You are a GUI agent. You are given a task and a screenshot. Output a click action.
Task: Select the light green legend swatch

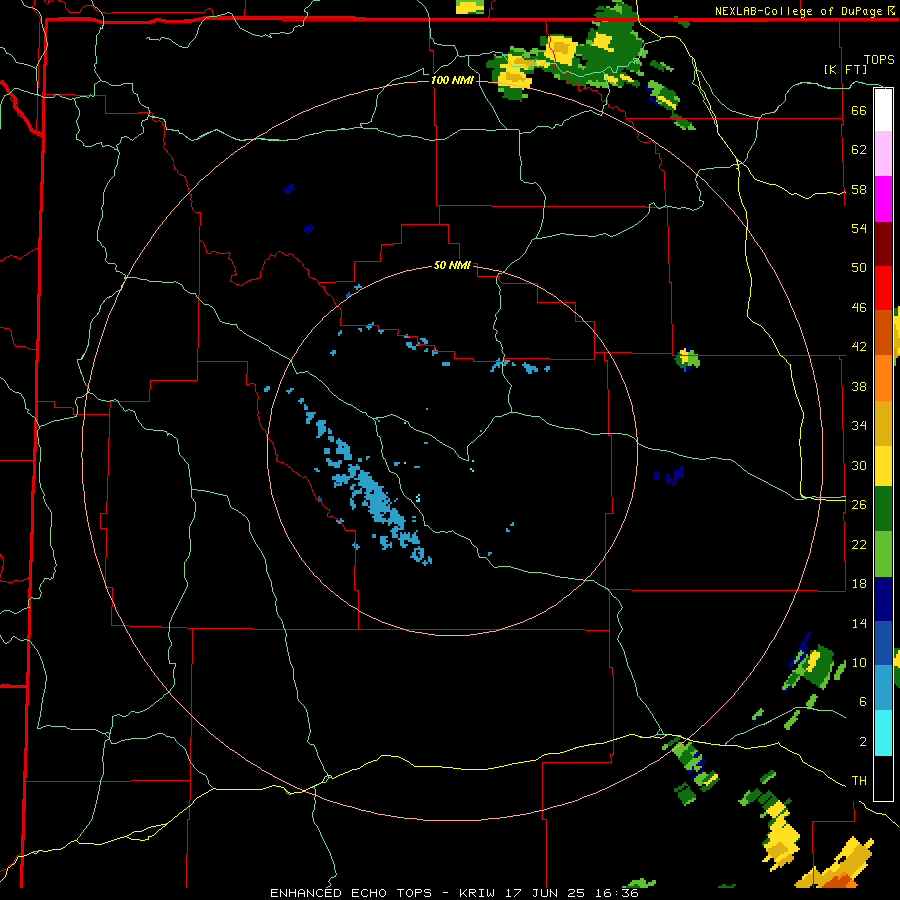tap(883, 553)
